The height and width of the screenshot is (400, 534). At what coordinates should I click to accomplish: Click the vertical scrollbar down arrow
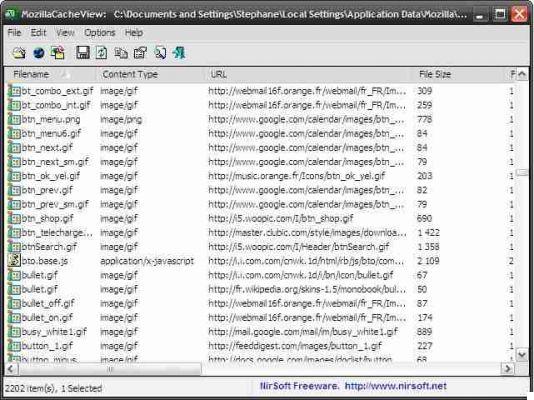coord(522,355)
